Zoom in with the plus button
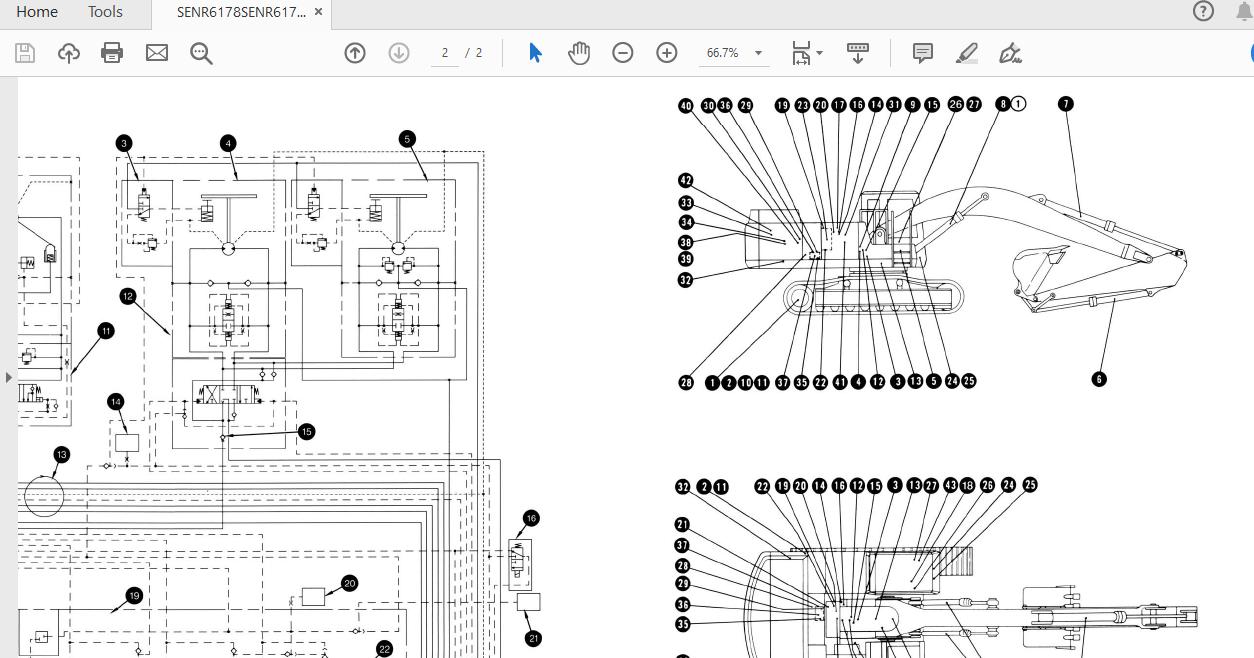Image resolution: width=1254 pixels, height=658 pixels. [667, 53]
